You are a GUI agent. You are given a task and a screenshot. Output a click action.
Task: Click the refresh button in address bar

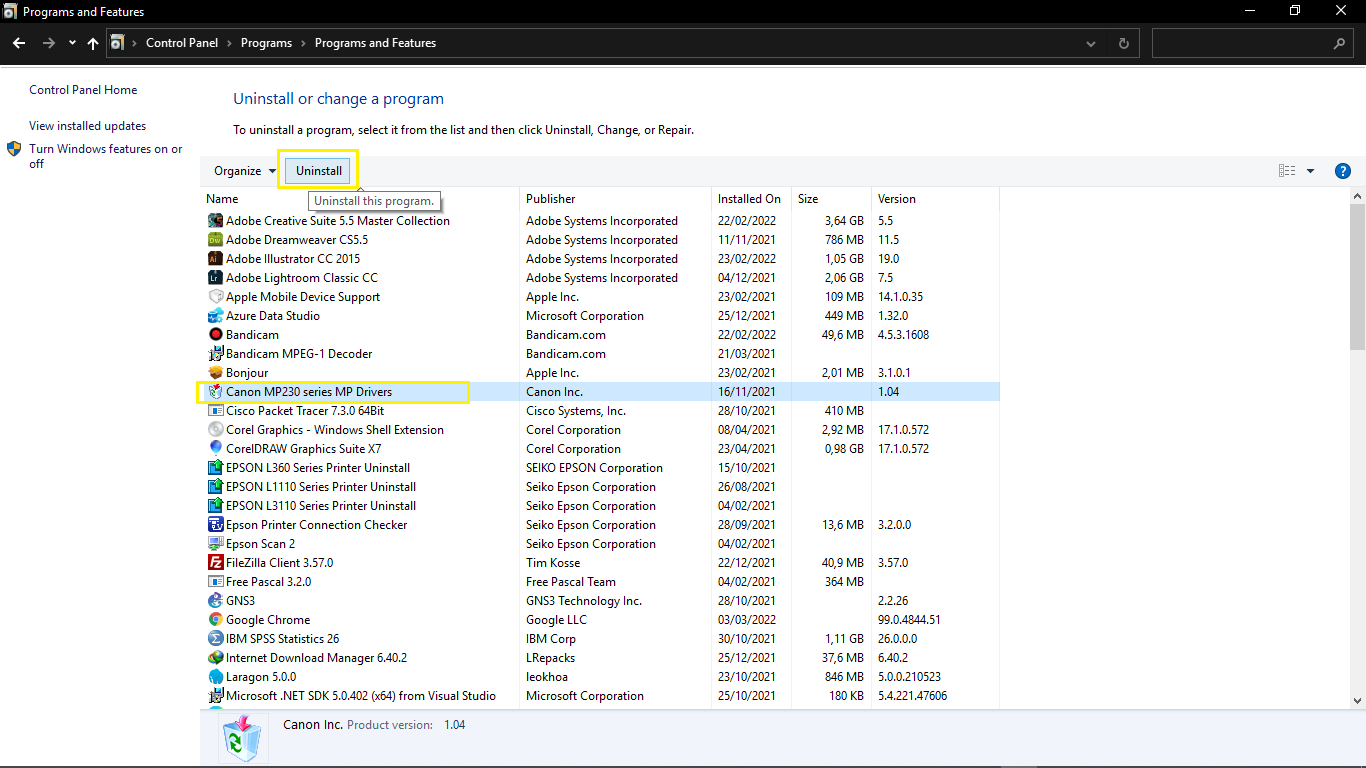(x=1124, y=43)
